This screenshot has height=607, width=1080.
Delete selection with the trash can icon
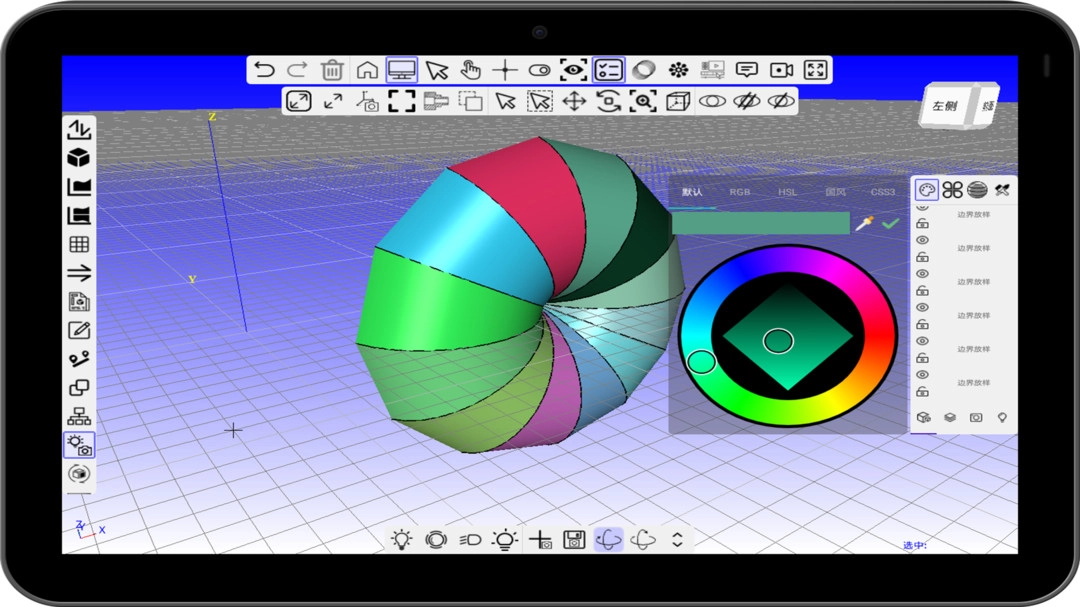(x=332, y=70)
